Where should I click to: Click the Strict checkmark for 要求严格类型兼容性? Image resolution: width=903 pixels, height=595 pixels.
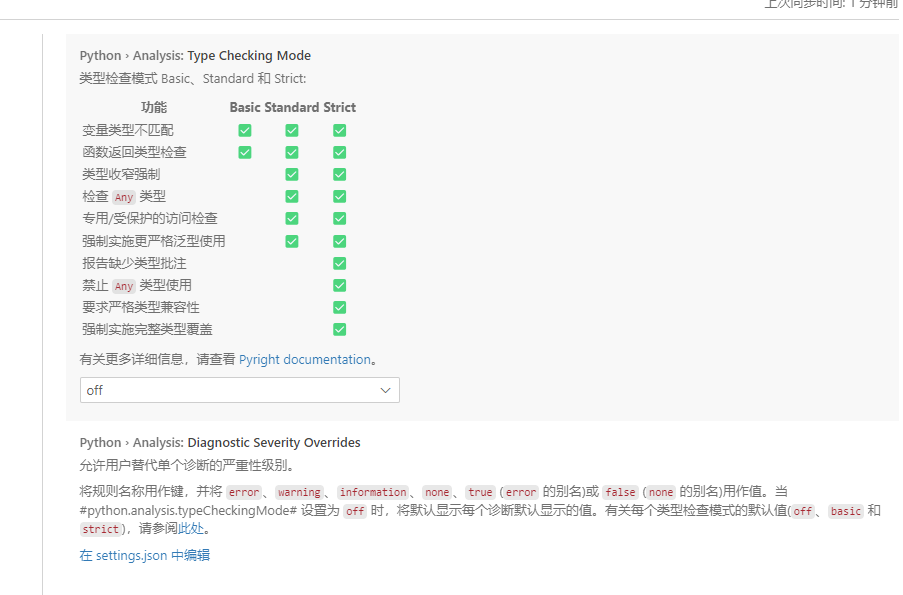coord(339,307)
